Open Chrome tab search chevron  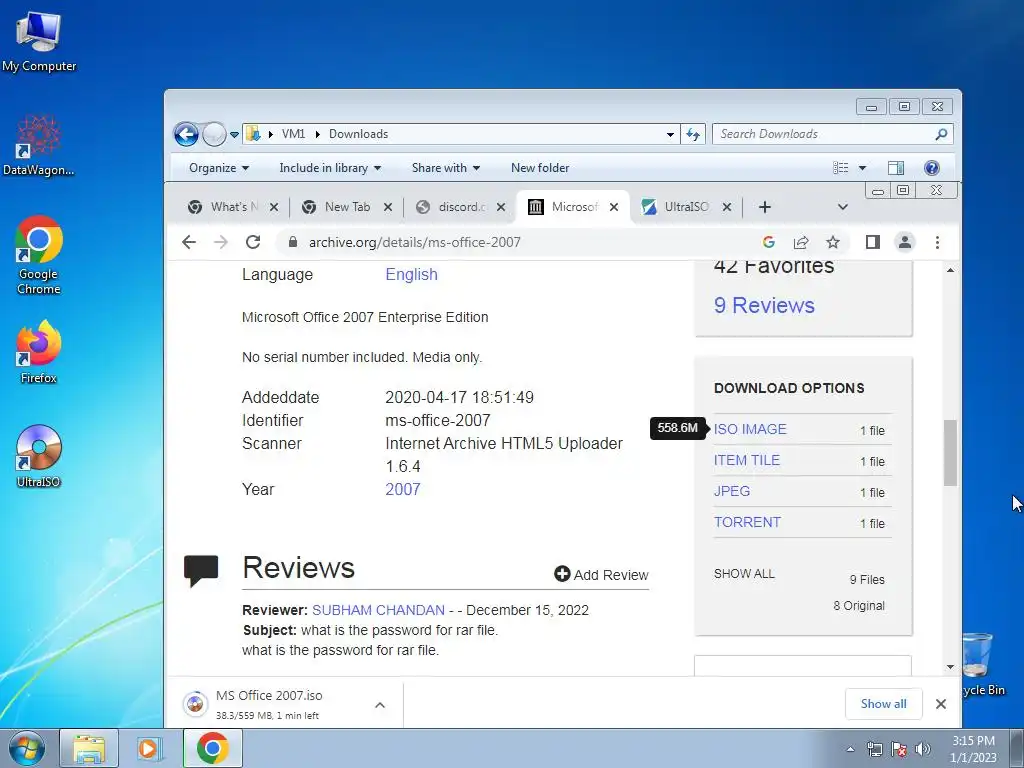click(842, 207)
